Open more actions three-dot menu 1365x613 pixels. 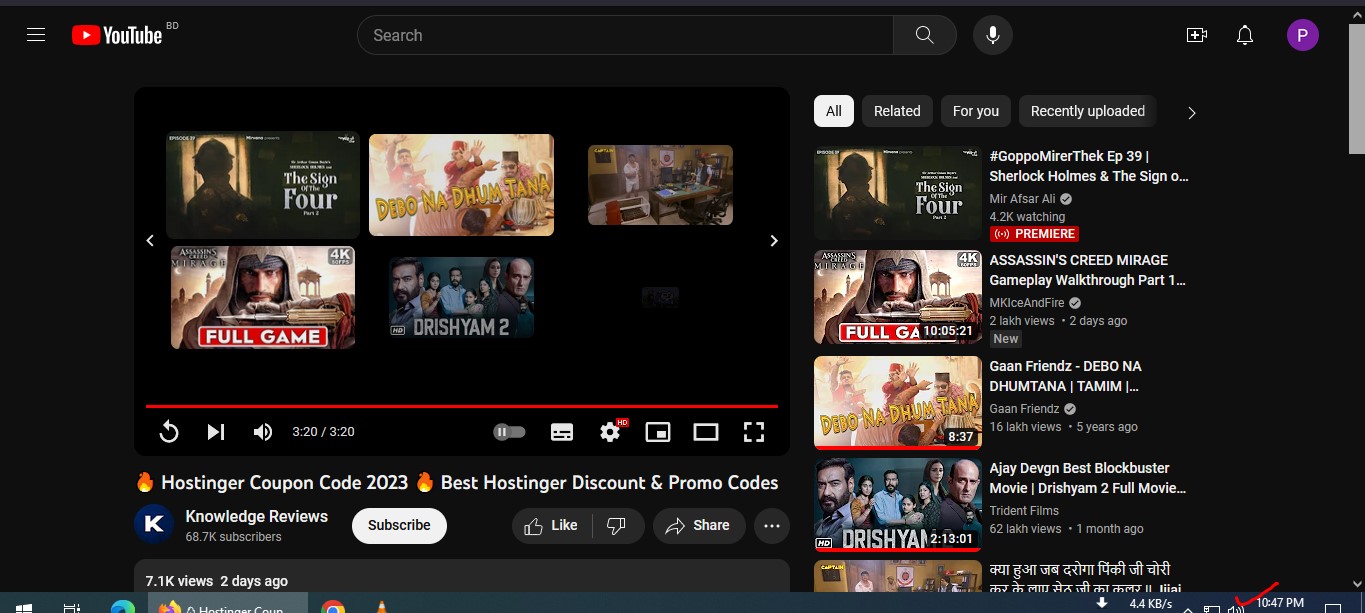click(x=771, y=525)
